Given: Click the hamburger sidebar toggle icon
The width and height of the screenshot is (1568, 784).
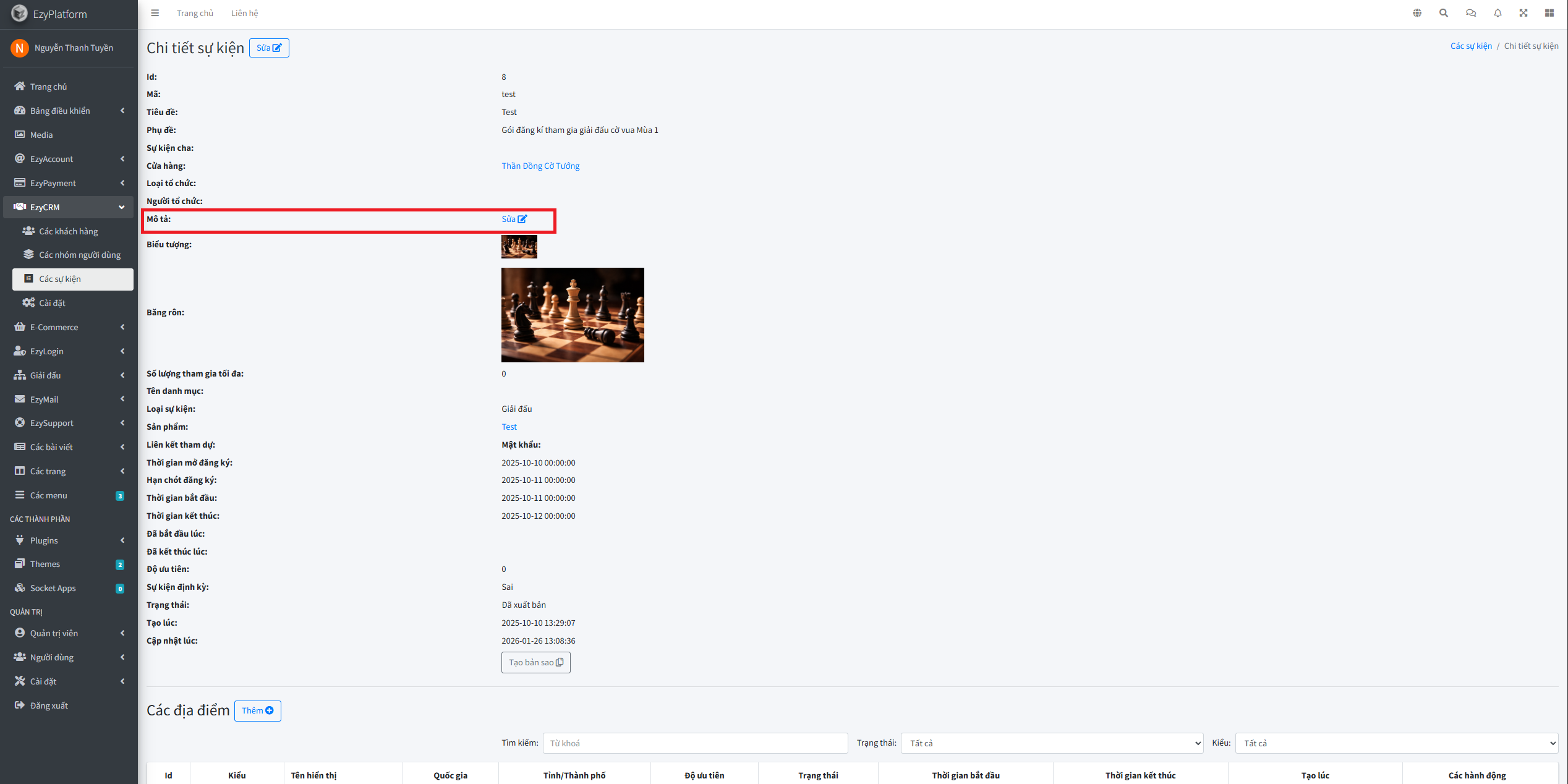Looking at the screenshot, I should tap(155, 13).
